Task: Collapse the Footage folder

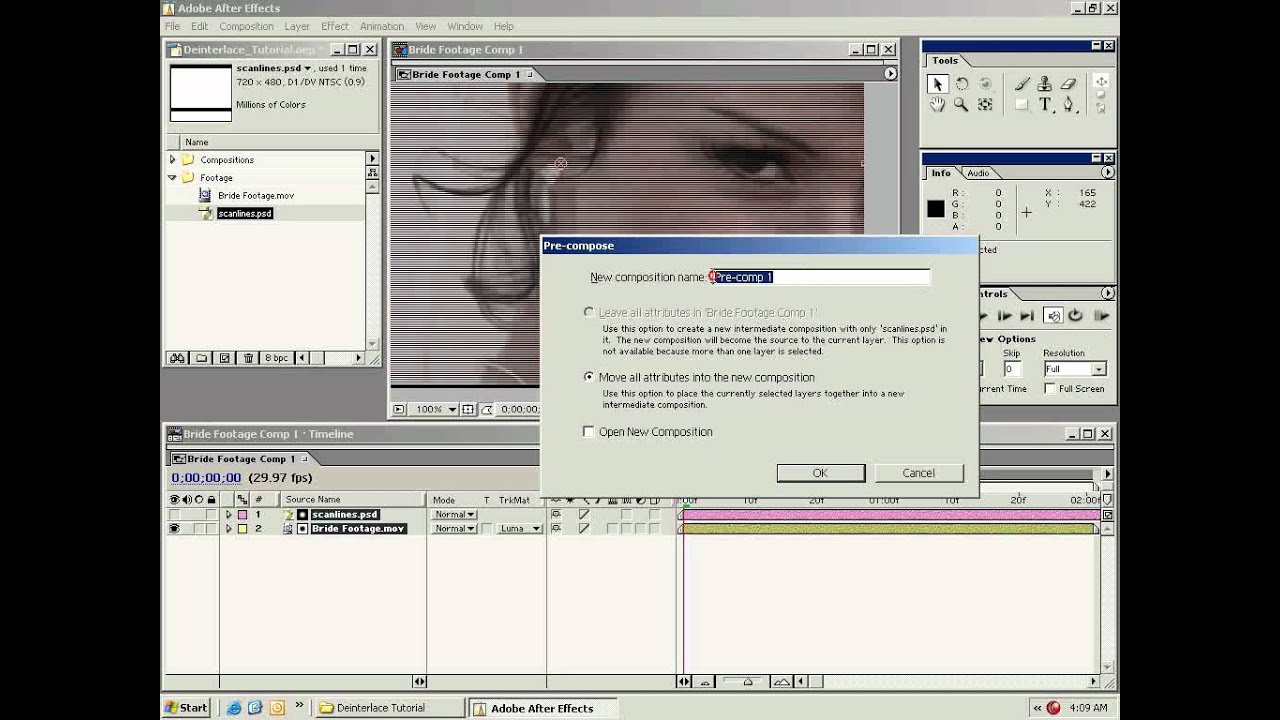Action: (172, 178)
